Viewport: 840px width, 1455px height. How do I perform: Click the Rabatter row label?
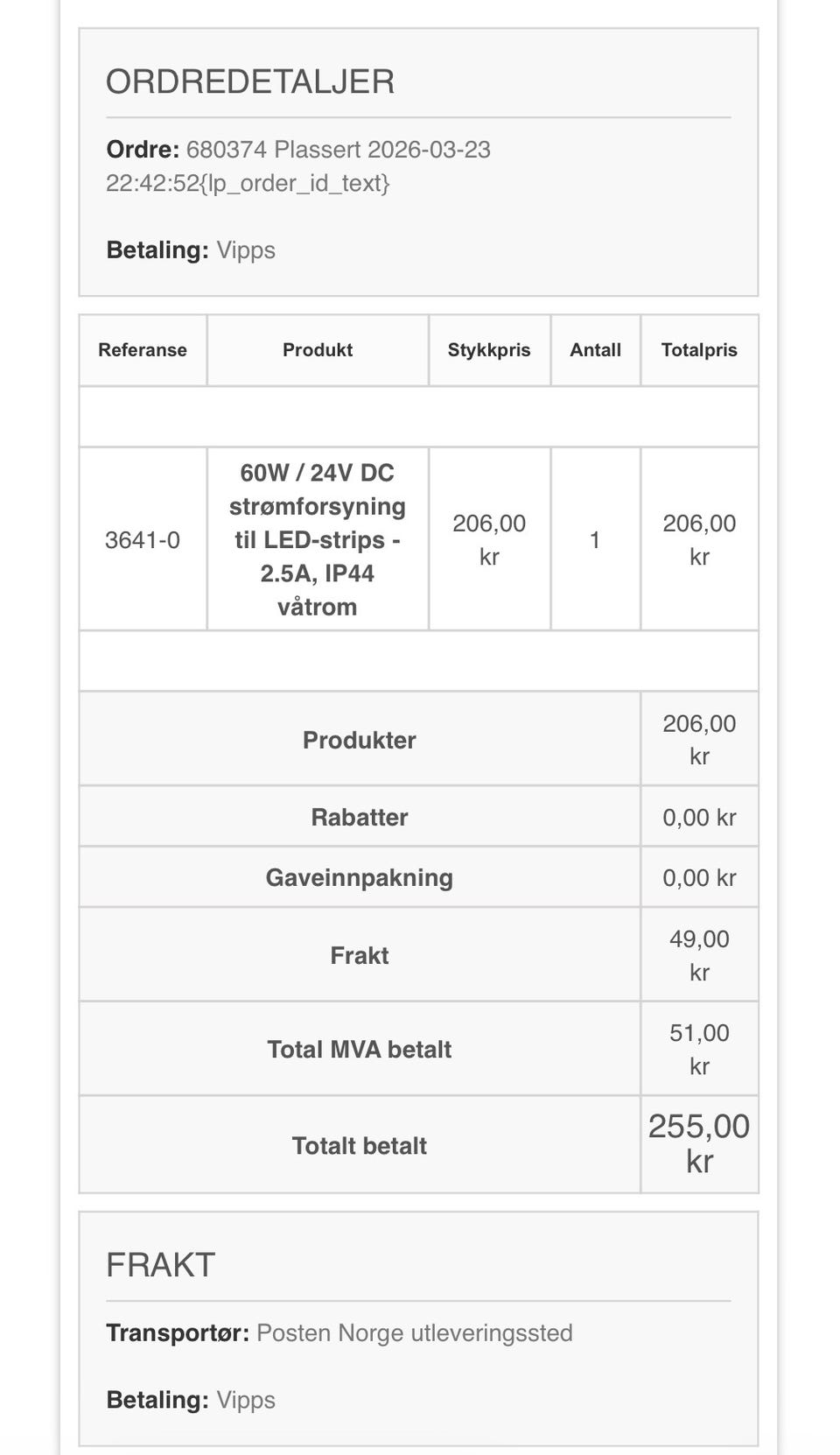coord(359,818)
